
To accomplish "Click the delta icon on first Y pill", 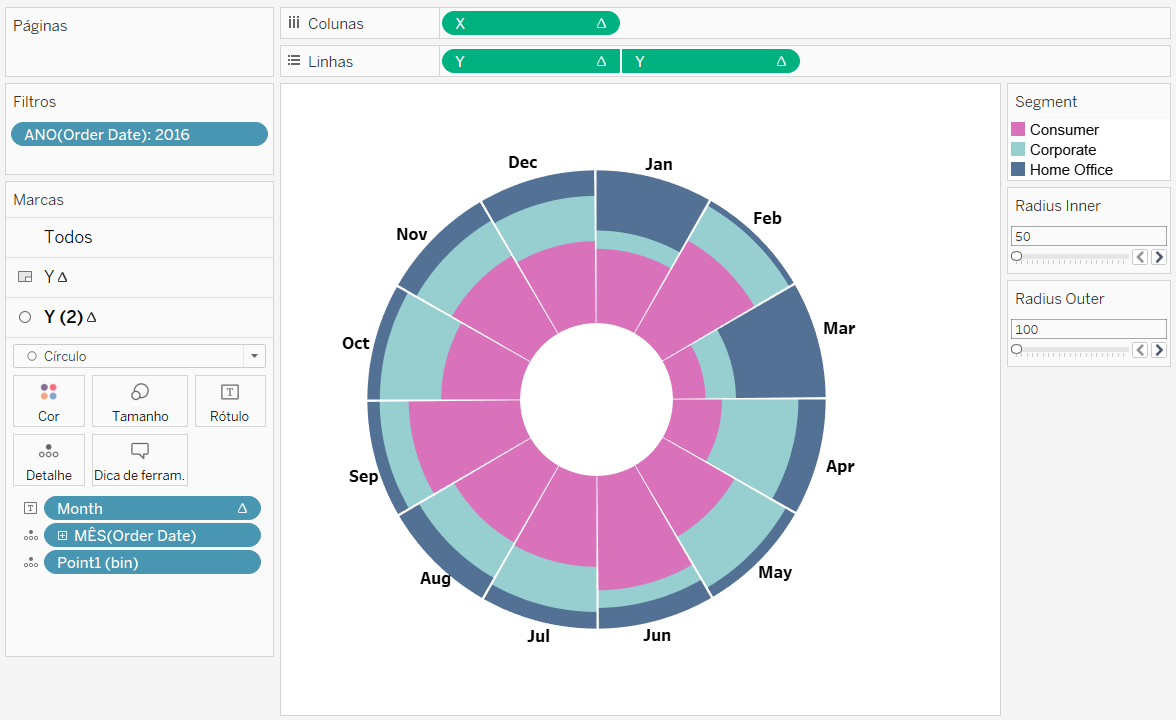I will click(602, 62).
